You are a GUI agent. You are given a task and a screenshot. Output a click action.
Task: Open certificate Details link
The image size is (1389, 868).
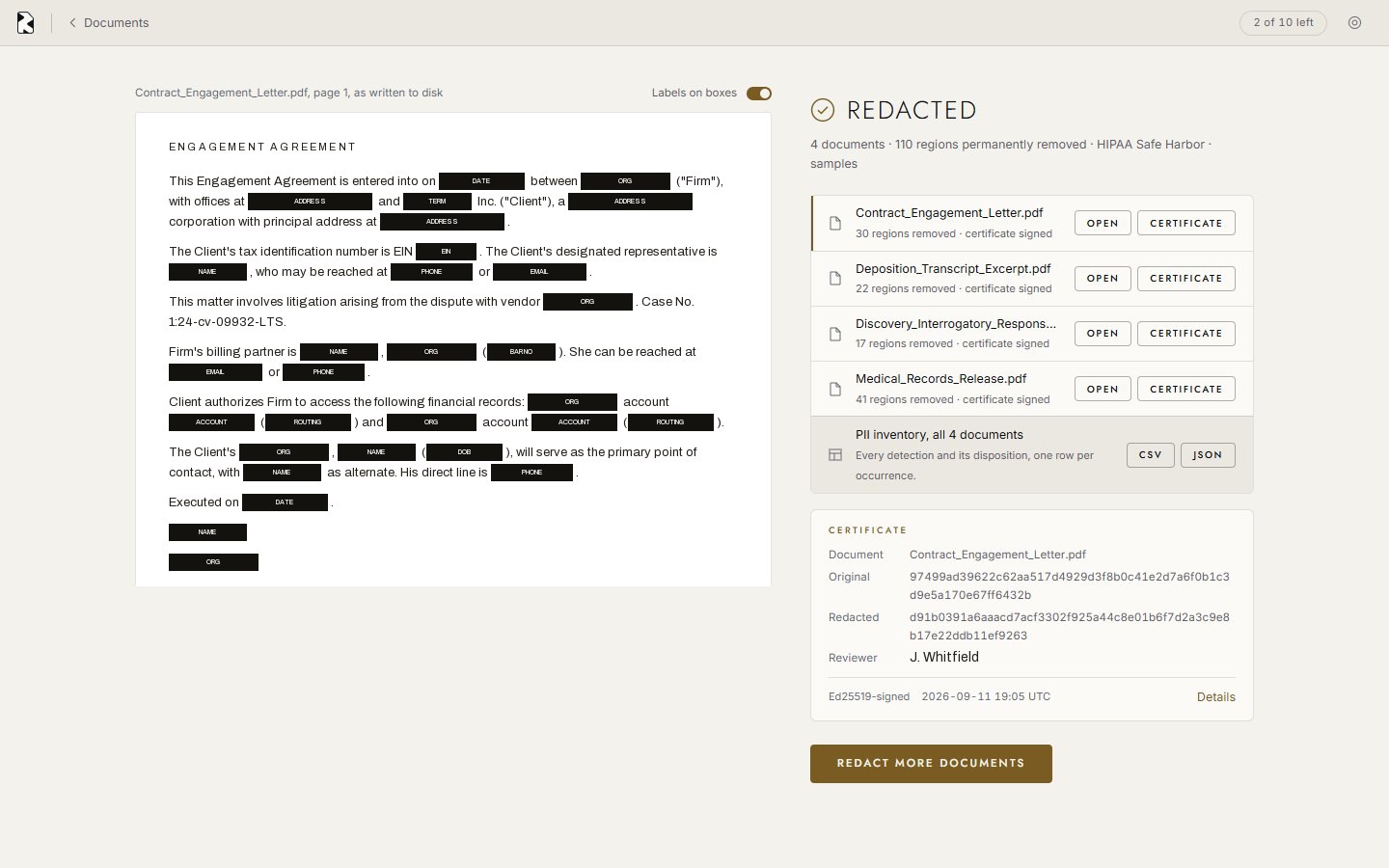[1216, 696]
